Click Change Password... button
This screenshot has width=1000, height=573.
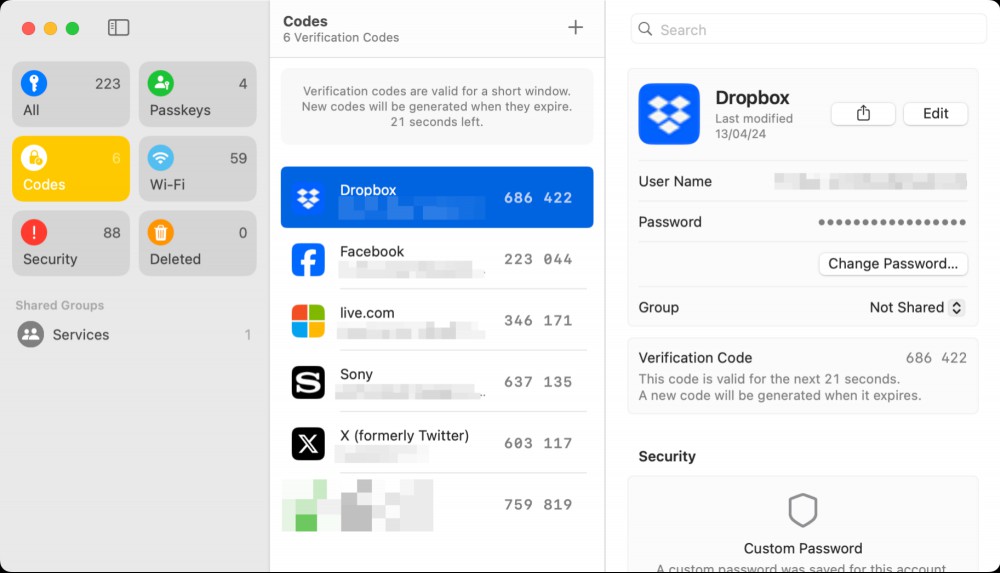point(893,264)
